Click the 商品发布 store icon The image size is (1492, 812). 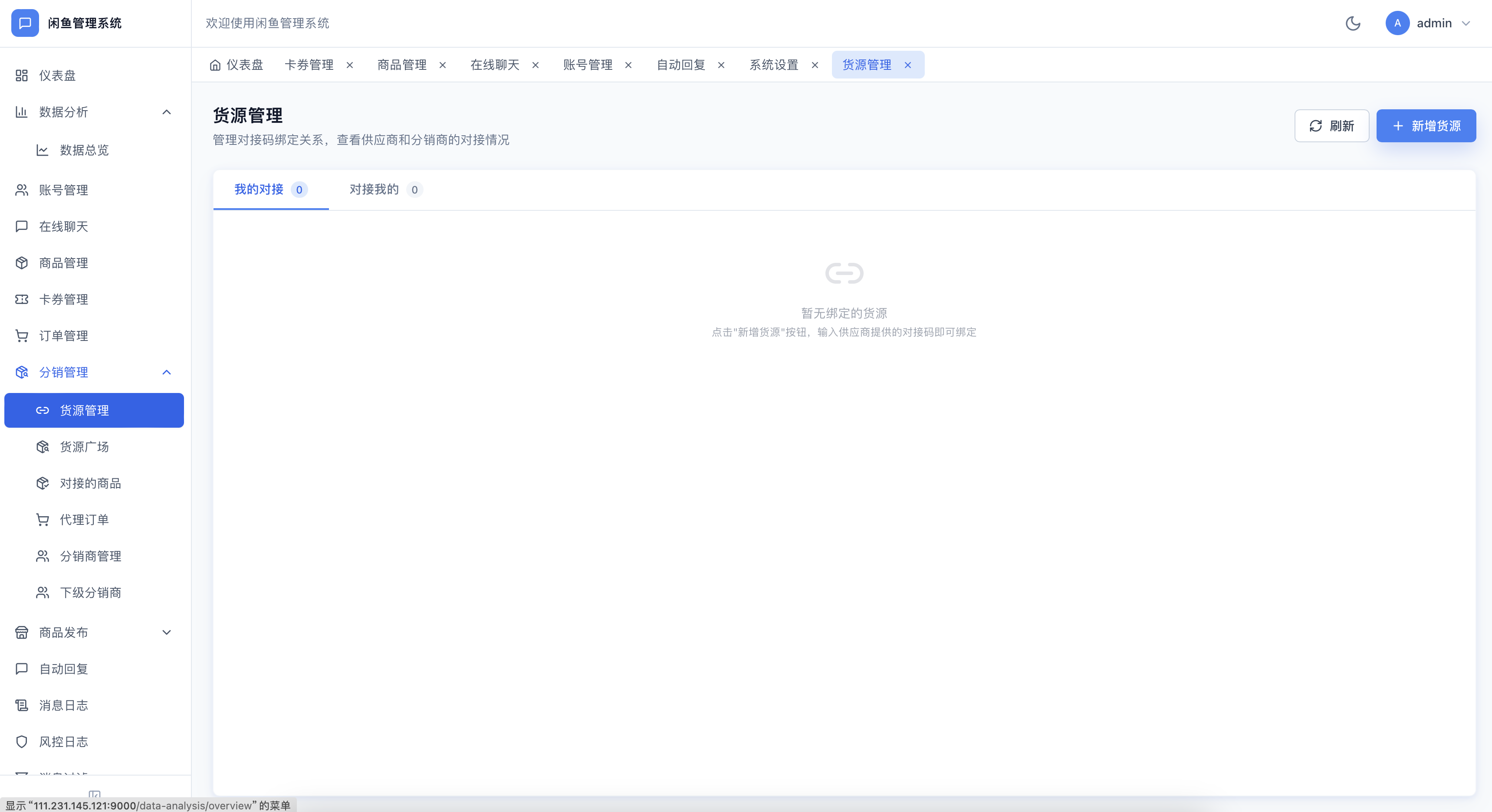(x=21, y=632)
